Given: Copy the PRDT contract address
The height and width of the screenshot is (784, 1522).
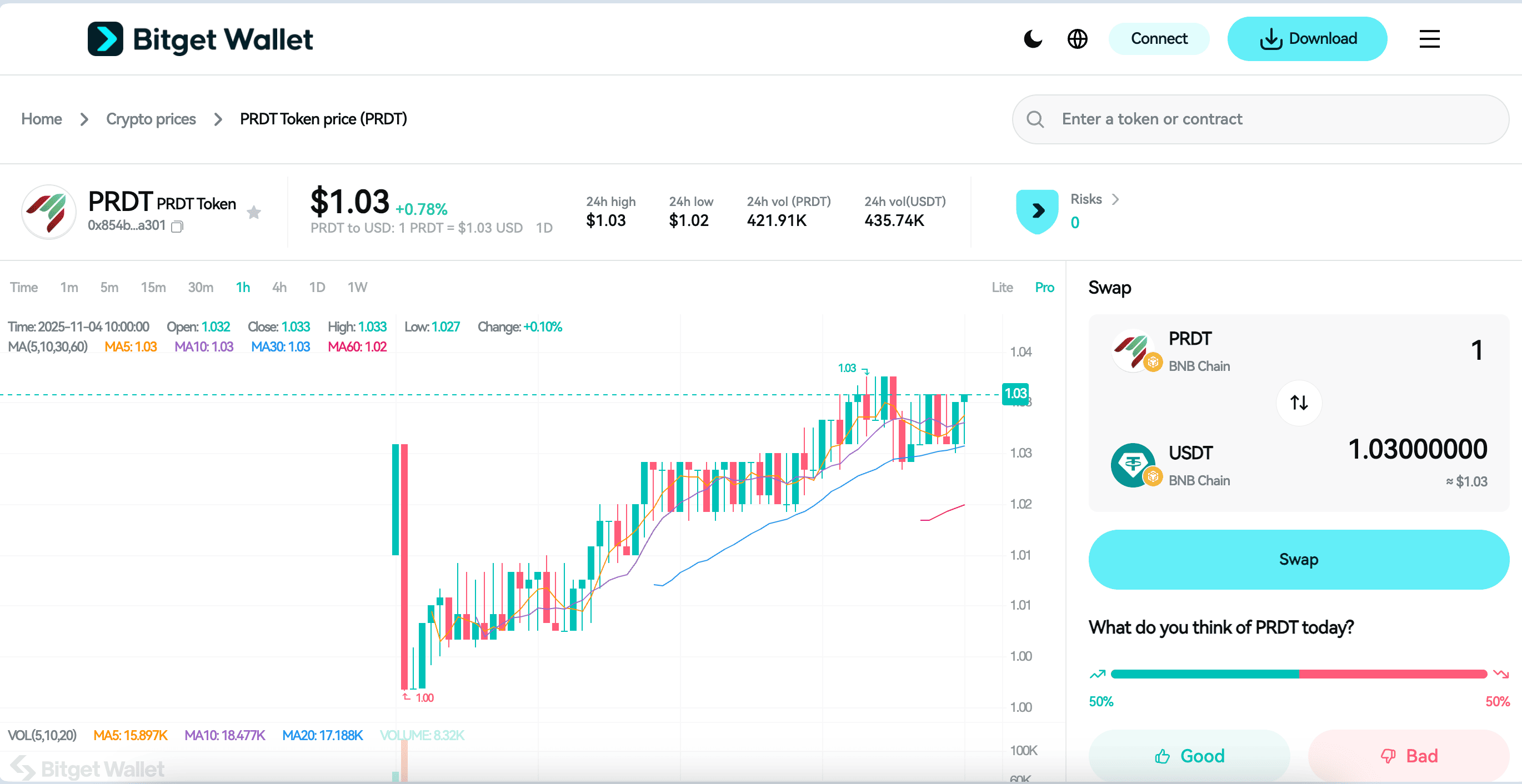Looking at the screenshot, I should click(177, 227).
